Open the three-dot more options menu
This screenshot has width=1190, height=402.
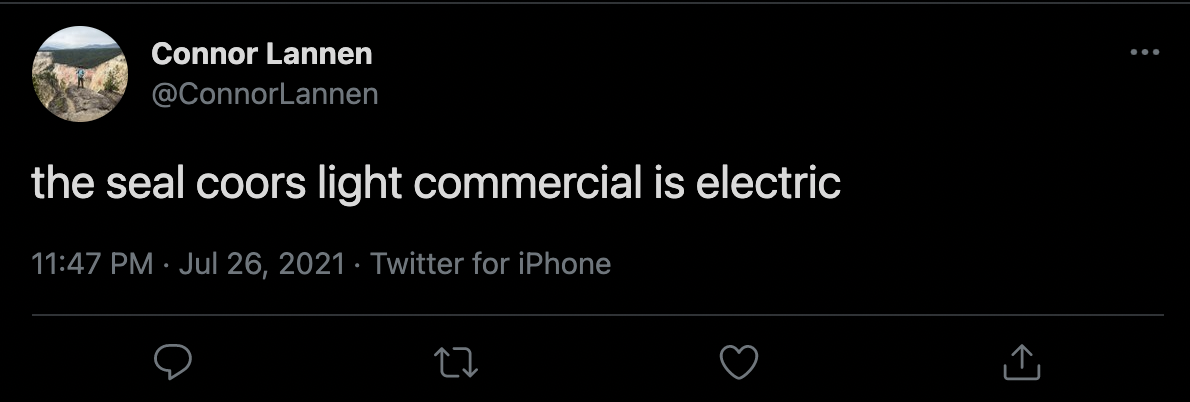pyautogui.click(x=1144, y=53)
